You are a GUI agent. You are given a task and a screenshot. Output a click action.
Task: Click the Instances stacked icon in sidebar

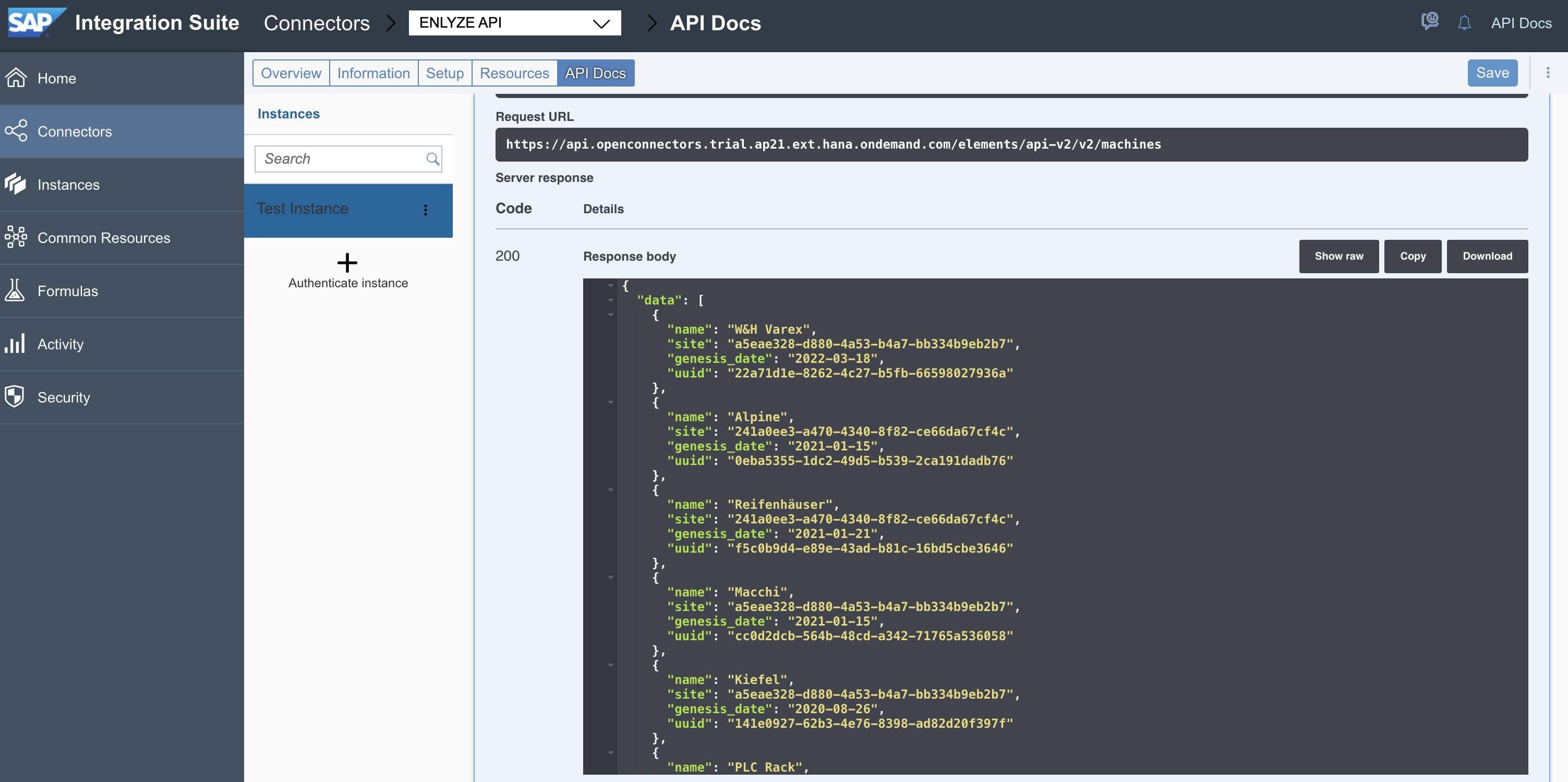click(16, 185)
